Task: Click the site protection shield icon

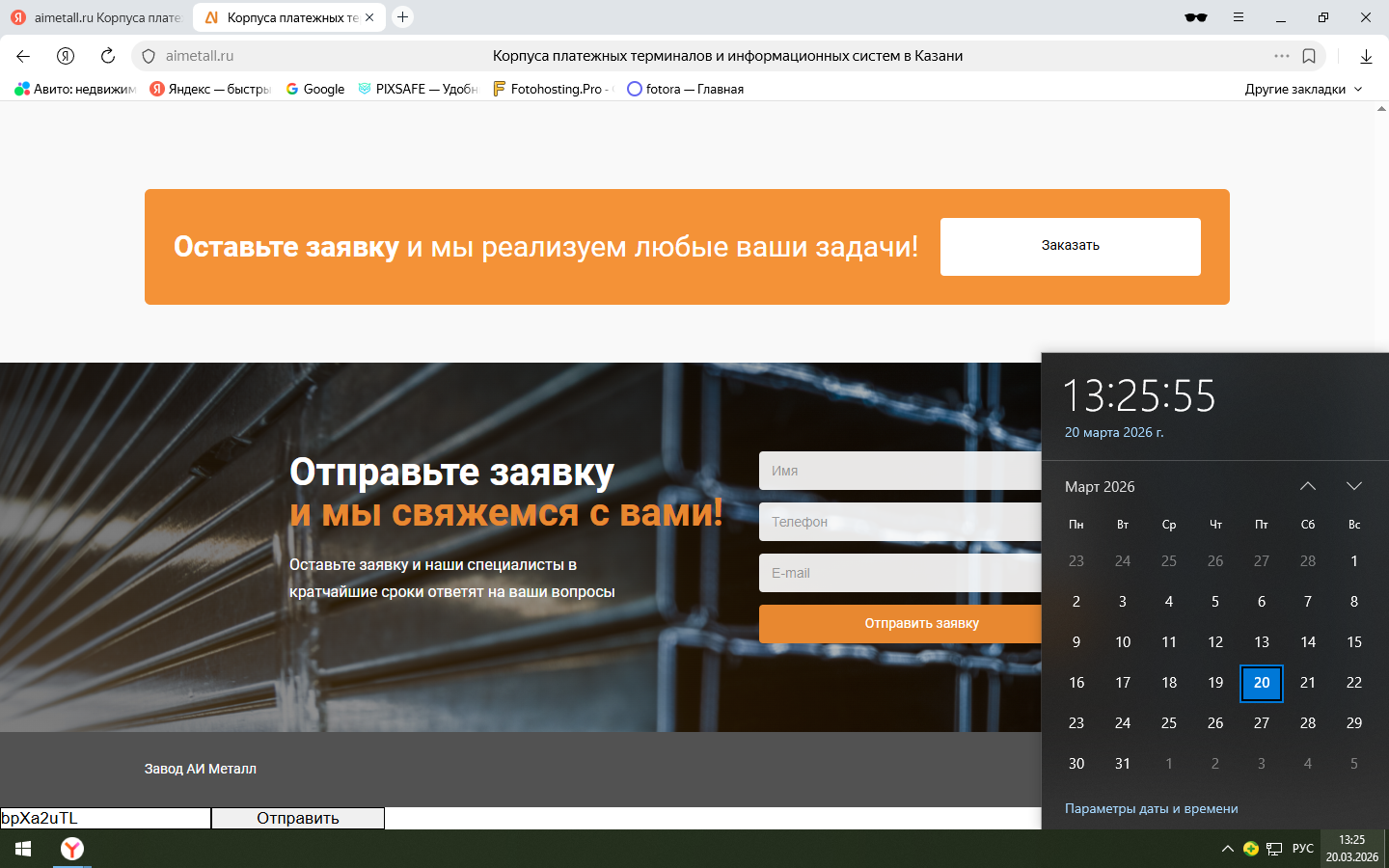Action: click(x=149, y=56)
